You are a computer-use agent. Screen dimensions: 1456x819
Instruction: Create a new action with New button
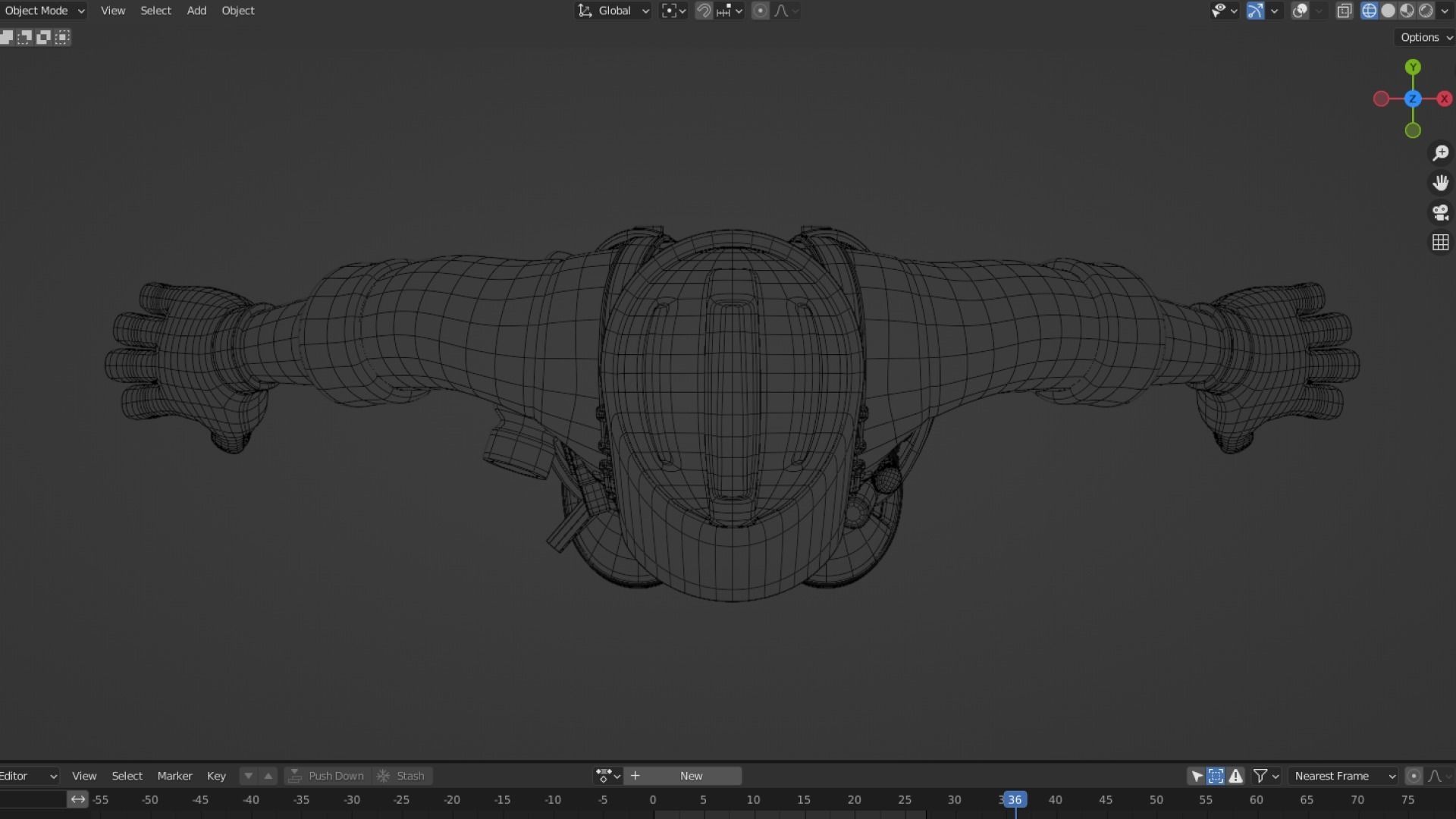coord(682,776)
